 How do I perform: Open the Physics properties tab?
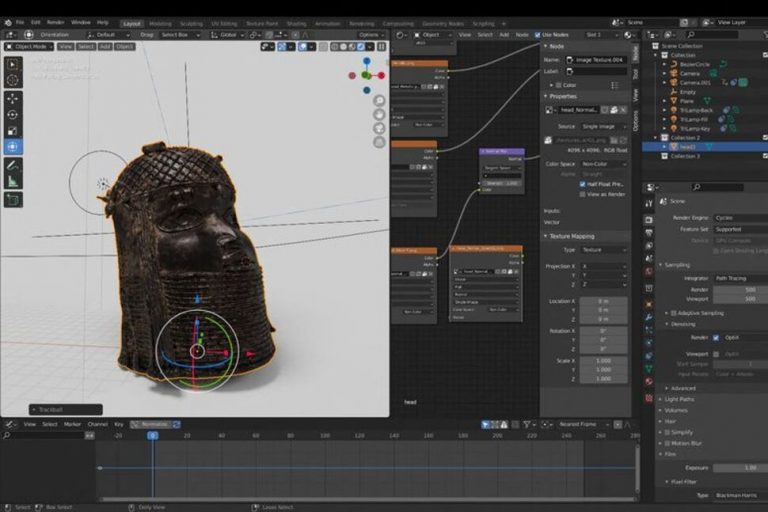click(x=648, y=343)
